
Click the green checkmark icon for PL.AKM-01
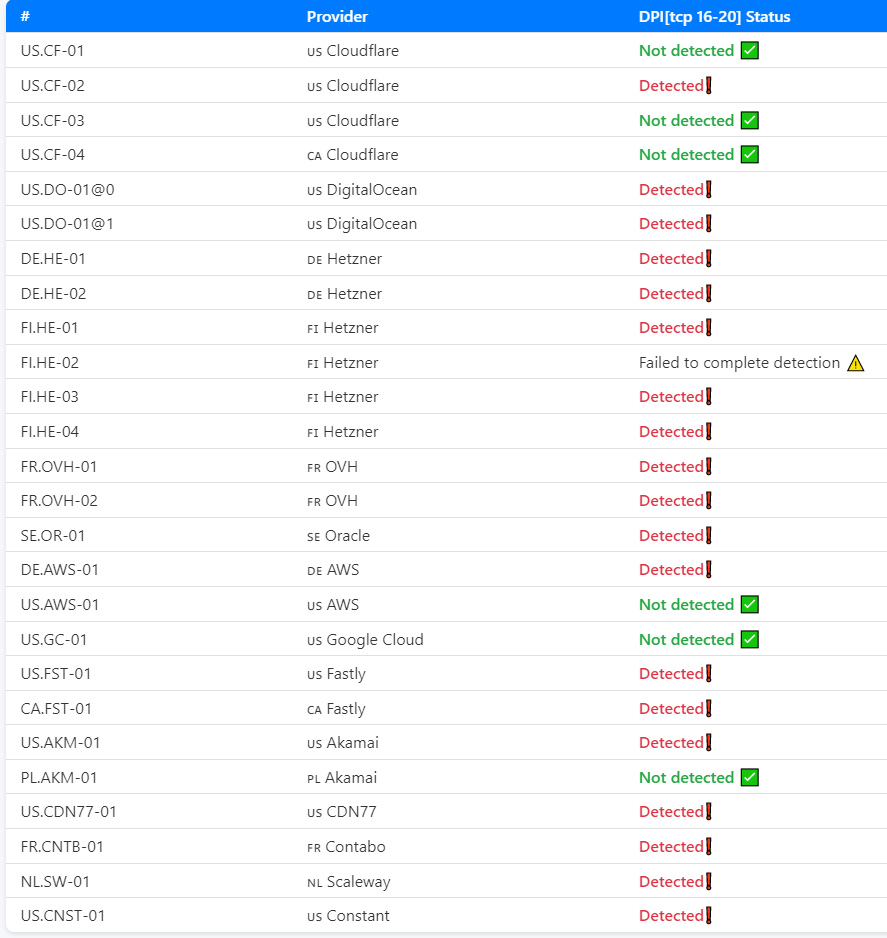click(x=749, y=778)
